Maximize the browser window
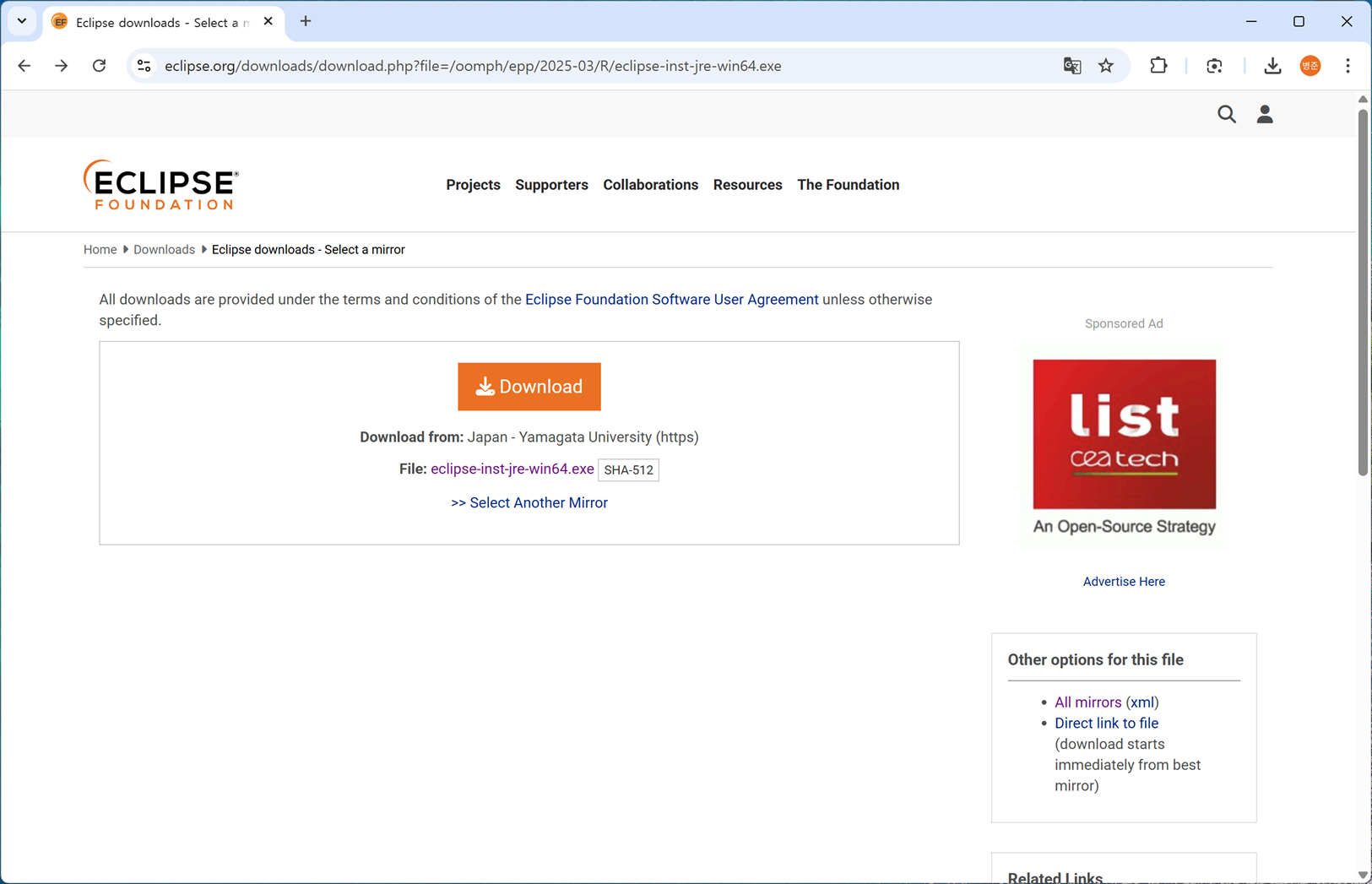1372x884 pixels. pyautogui.click(x=1299, y=22)
